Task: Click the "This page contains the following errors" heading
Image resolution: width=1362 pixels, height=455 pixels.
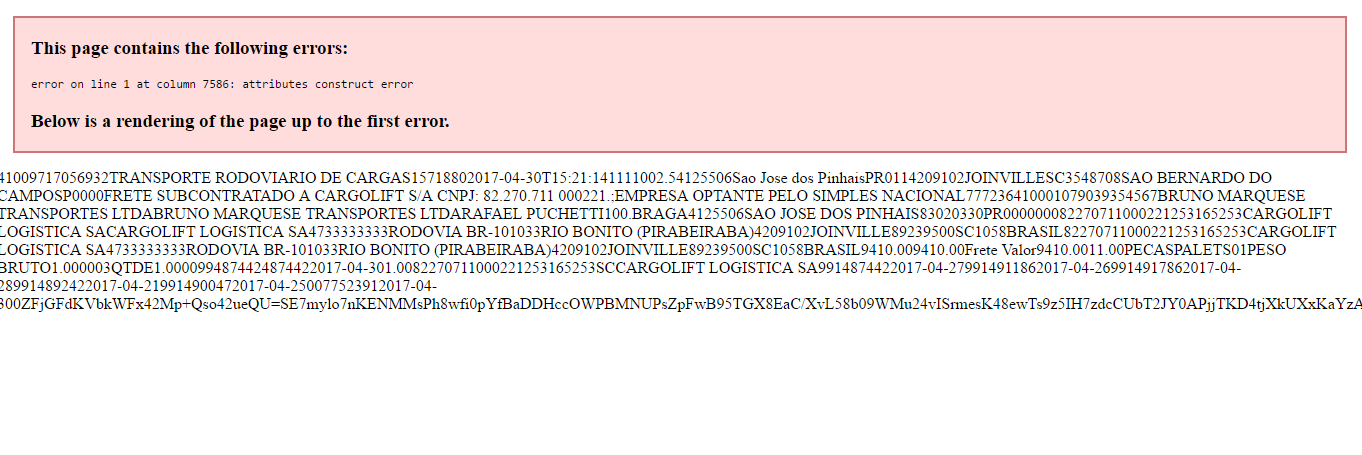Action: (x=190, y=48)
